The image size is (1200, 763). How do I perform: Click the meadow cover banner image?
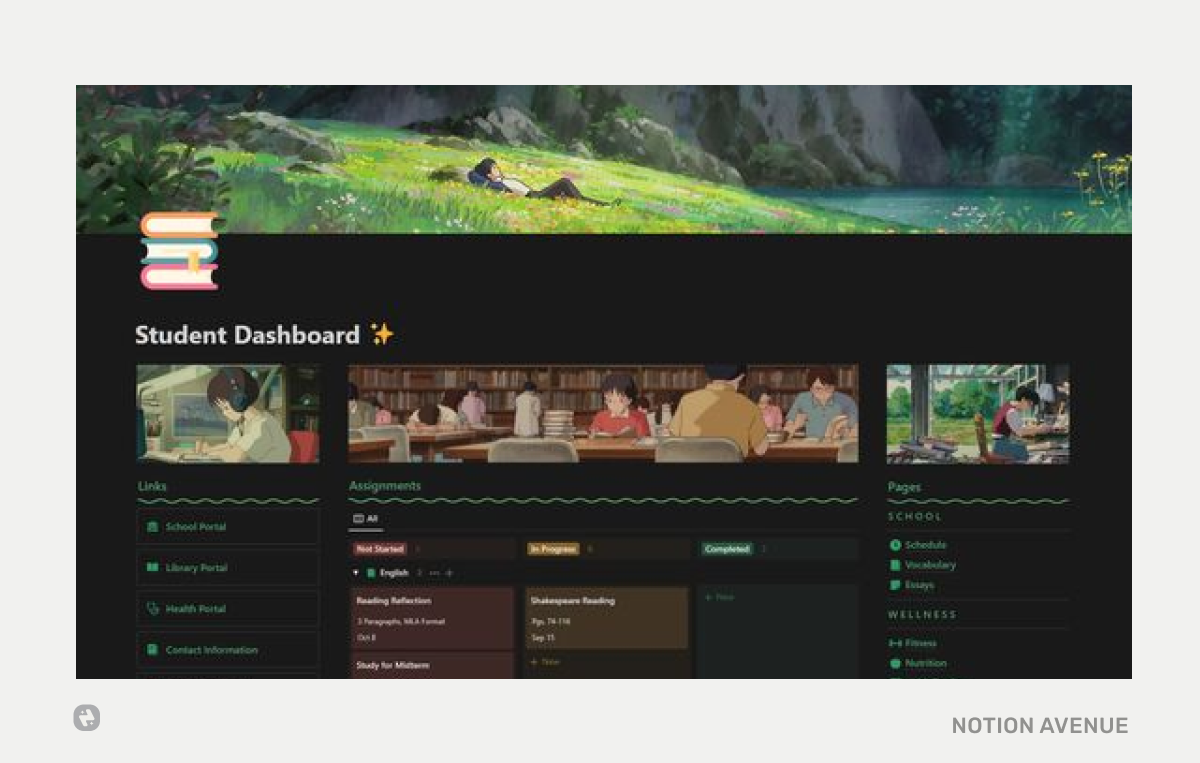point(604,160)
